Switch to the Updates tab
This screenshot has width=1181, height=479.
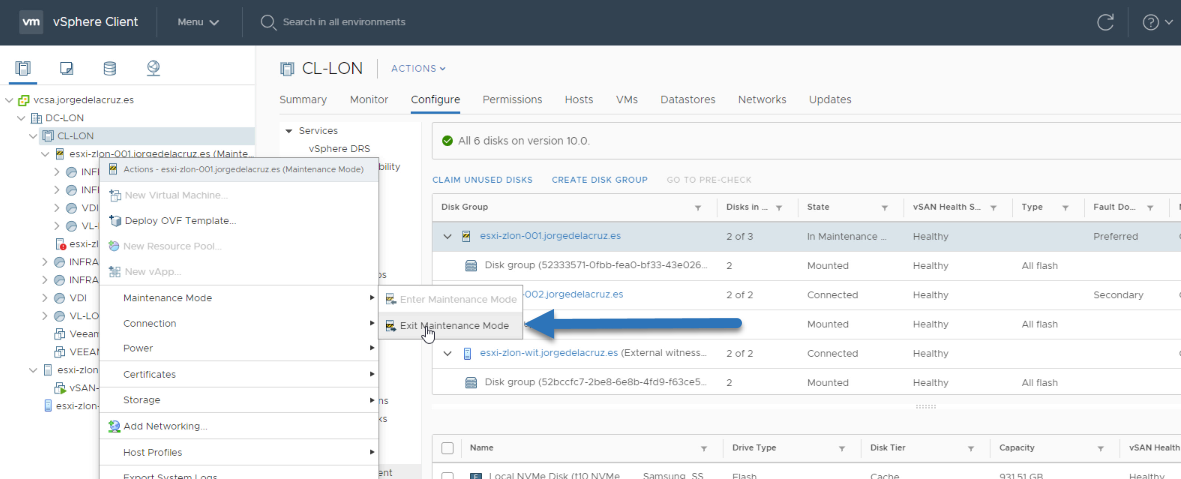(x=830, y=99)
